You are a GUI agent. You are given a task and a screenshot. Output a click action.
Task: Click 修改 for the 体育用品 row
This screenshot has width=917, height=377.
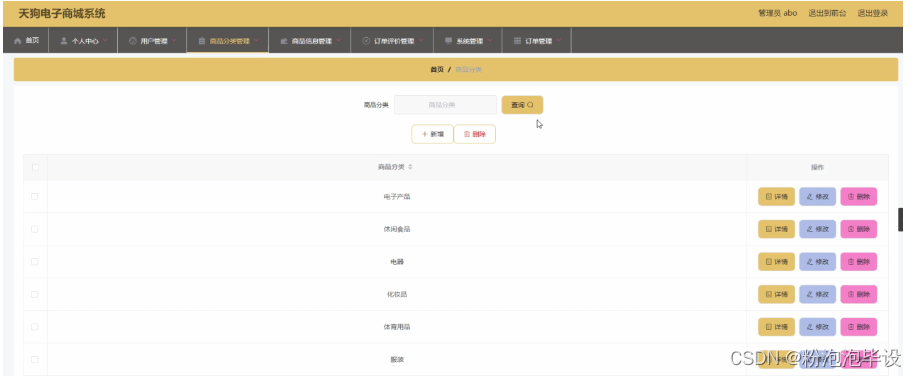pos(818,327)
